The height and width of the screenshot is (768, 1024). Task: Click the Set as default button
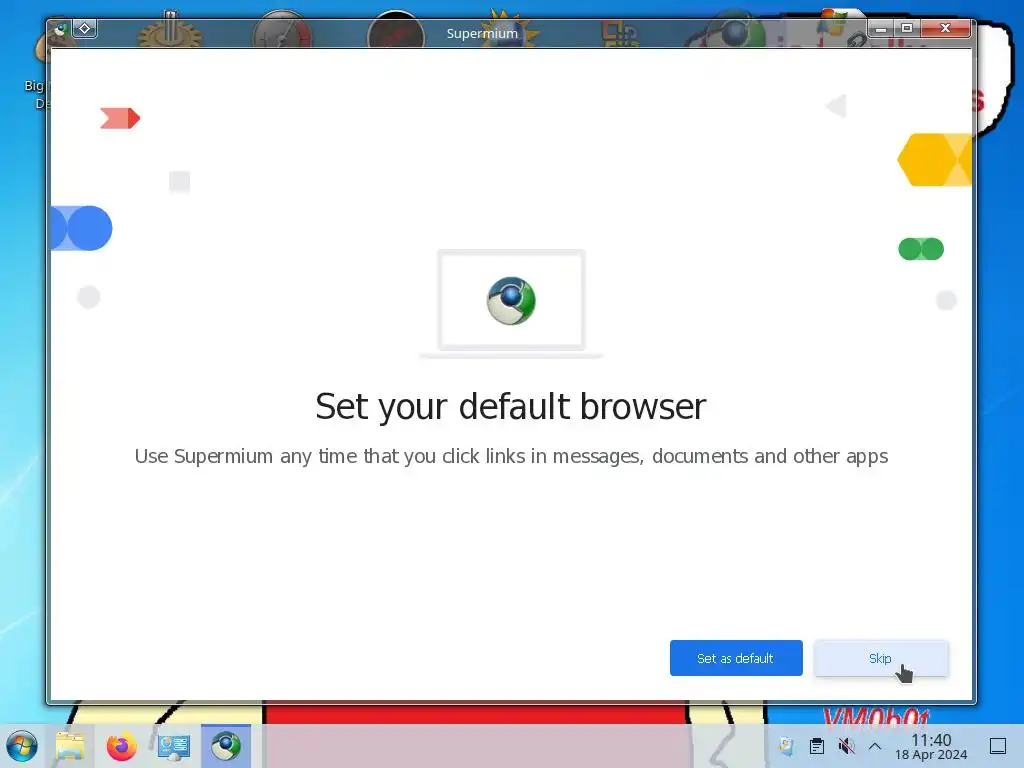point(736,658)
